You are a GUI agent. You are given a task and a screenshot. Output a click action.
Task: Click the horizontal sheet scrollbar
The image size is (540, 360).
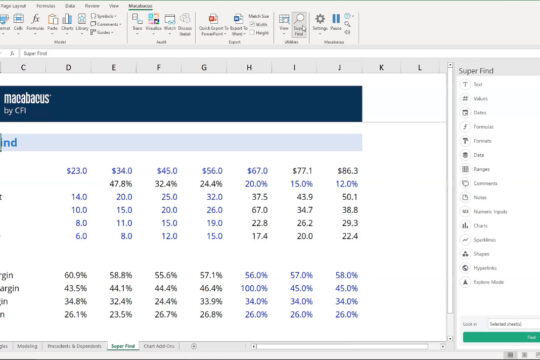pos(342,346)
